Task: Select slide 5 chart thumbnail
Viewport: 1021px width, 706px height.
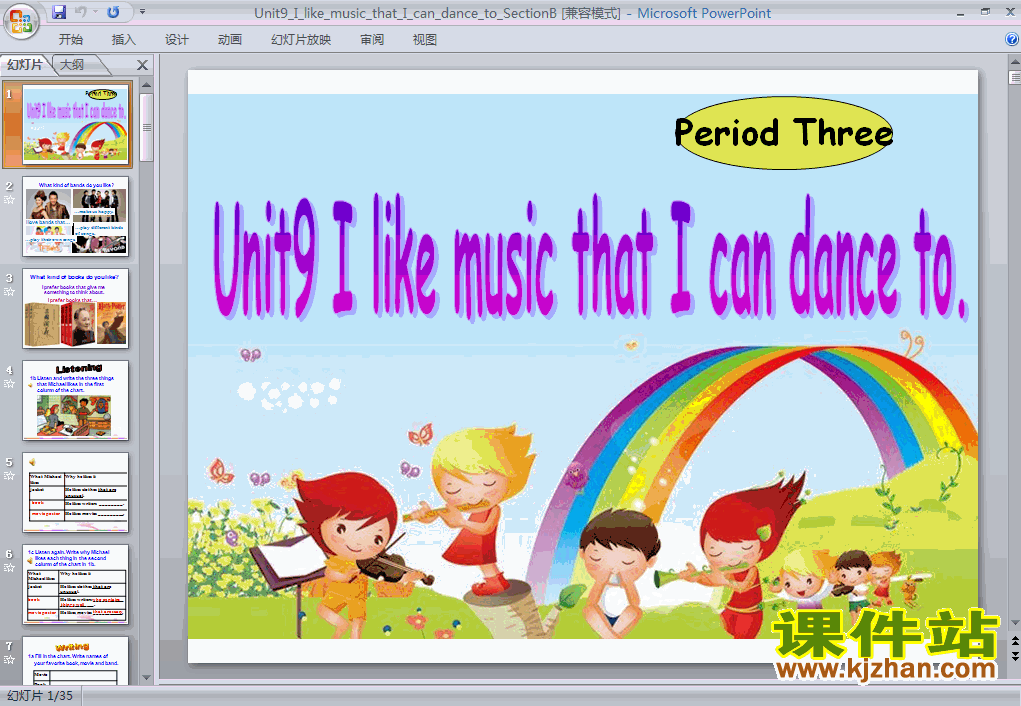Action: pos(76,492)
